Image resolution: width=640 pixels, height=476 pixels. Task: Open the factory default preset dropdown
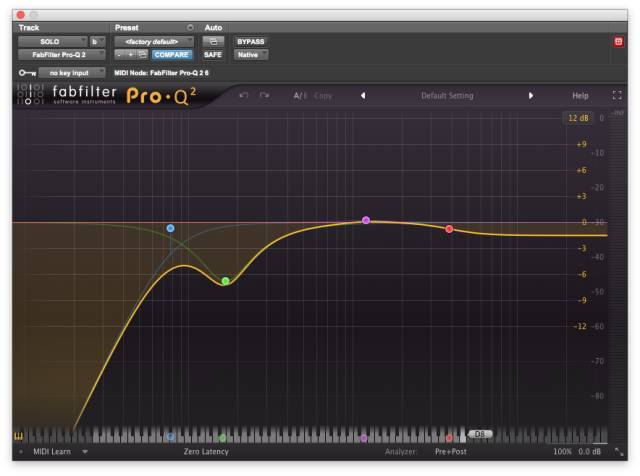pyautogui.click(x=154, y=41)
